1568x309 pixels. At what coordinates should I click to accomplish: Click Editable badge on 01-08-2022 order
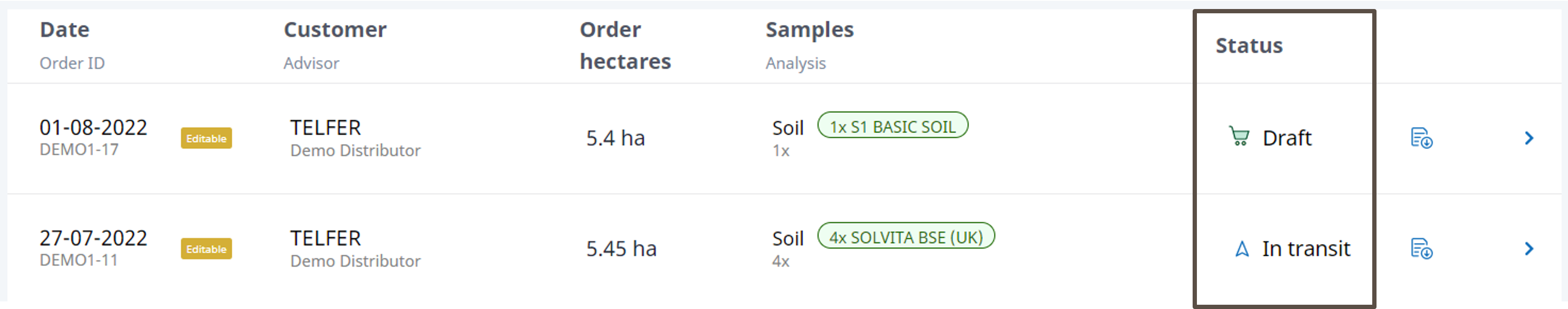tap(206, 139)
